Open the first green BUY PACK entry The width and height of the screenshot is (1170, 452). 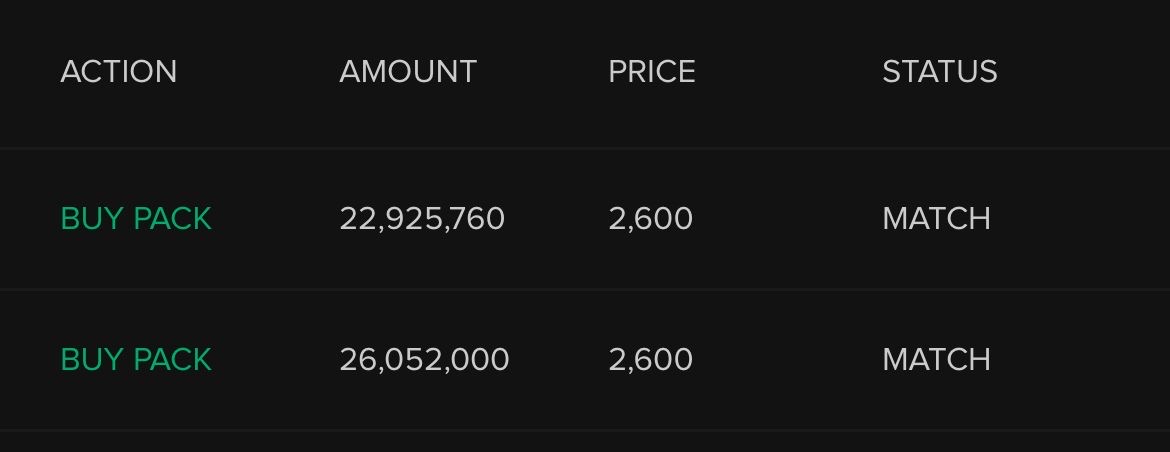[x=136, y=219]
